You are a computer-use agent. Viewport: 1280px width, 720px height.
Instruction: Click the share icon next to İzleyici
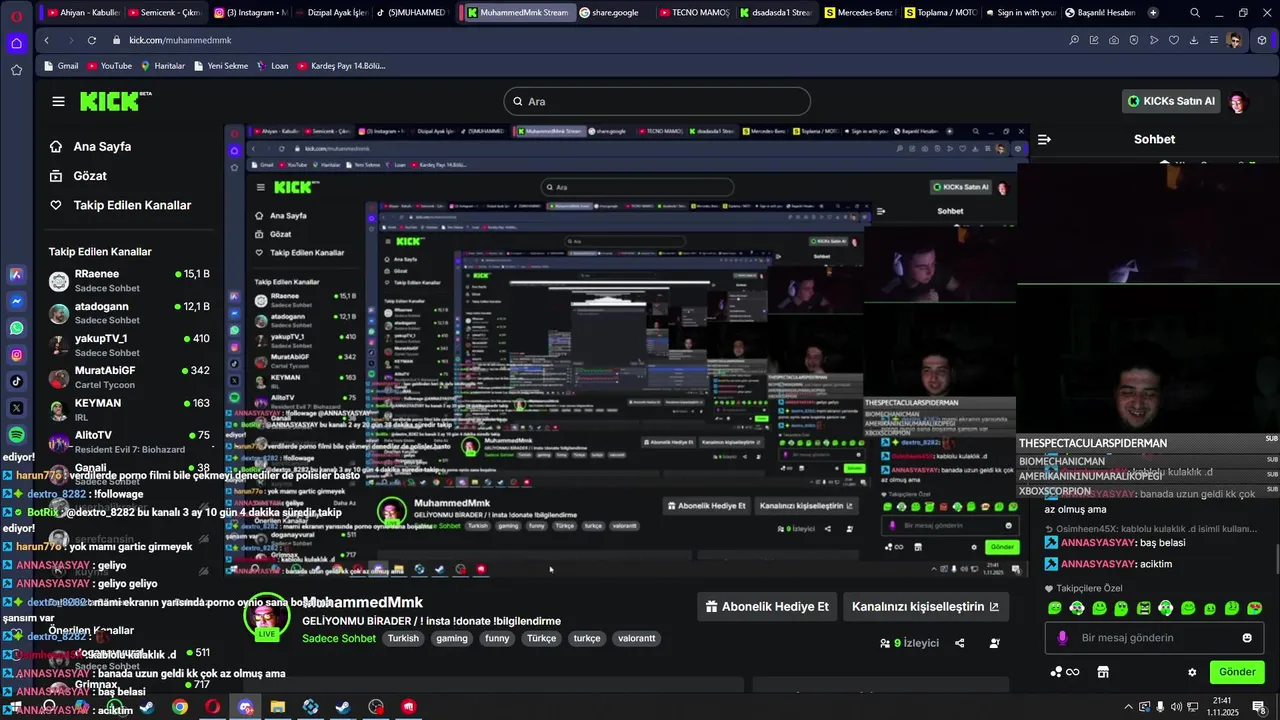pos(960,643)
